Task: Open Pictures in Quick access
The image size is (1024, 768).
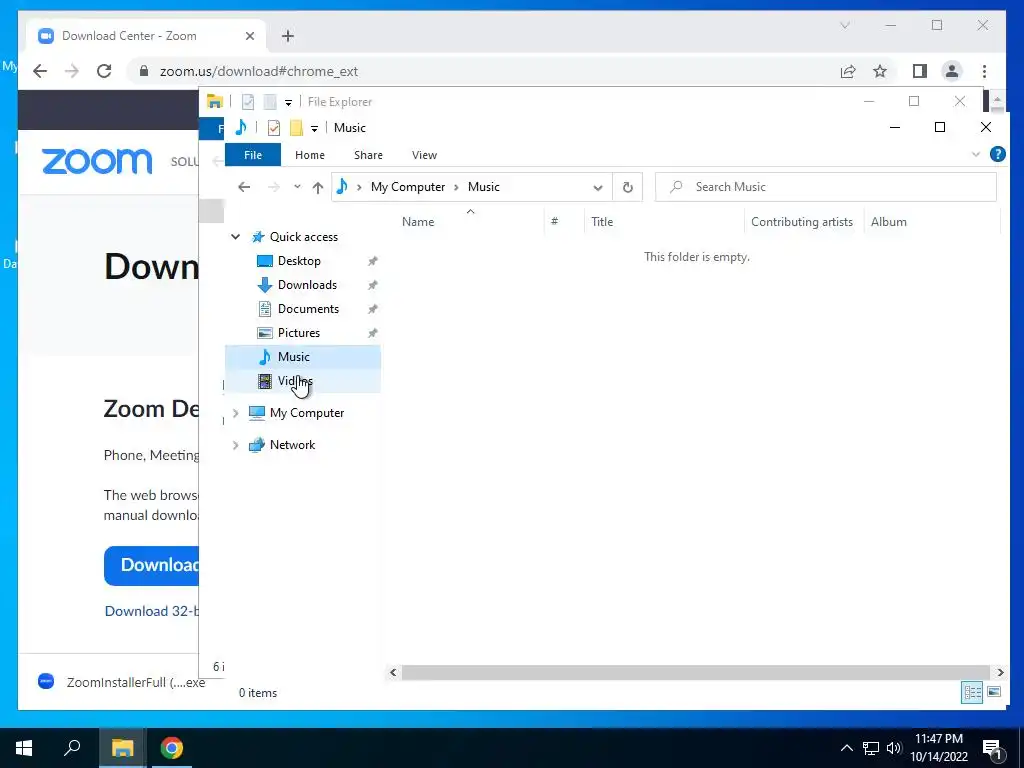Action: click(298, 333)
